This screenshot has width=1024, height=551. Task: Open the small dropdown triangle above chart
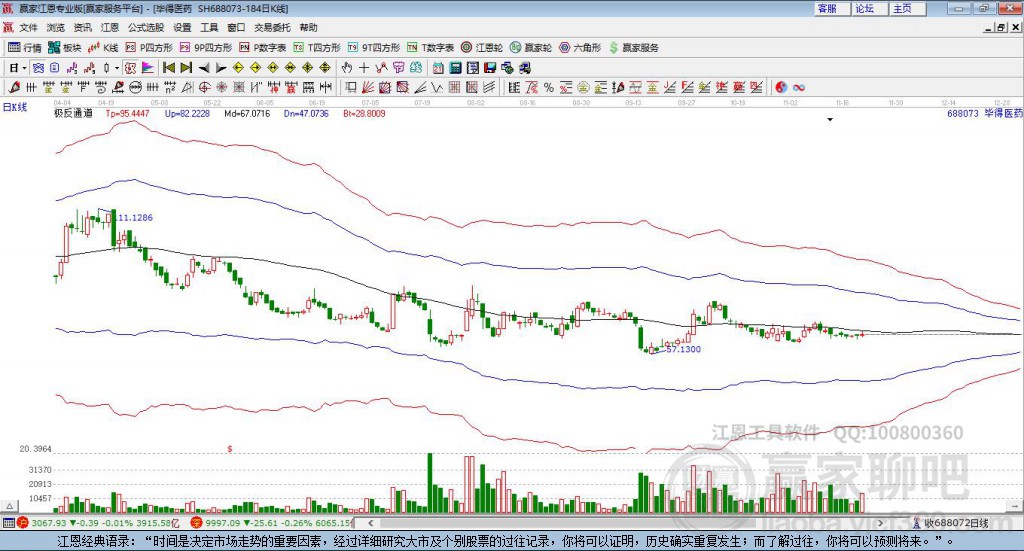coord(829,120)
